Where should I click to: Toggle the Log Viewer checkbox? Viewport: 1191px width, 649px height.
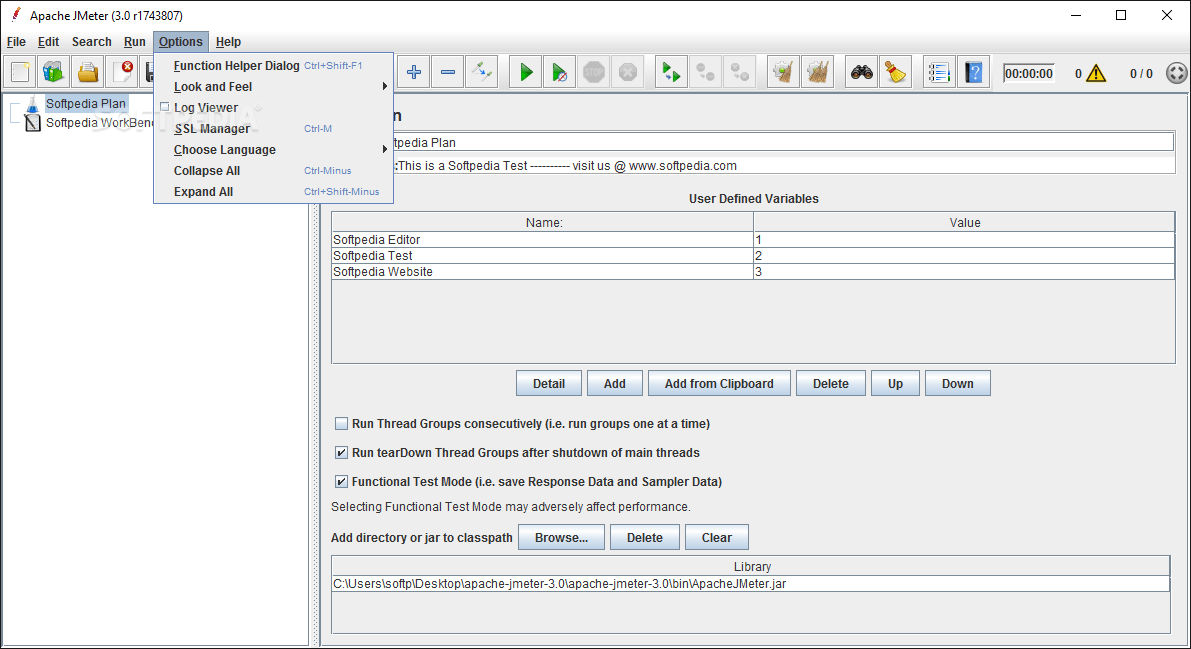pos(164,107)
